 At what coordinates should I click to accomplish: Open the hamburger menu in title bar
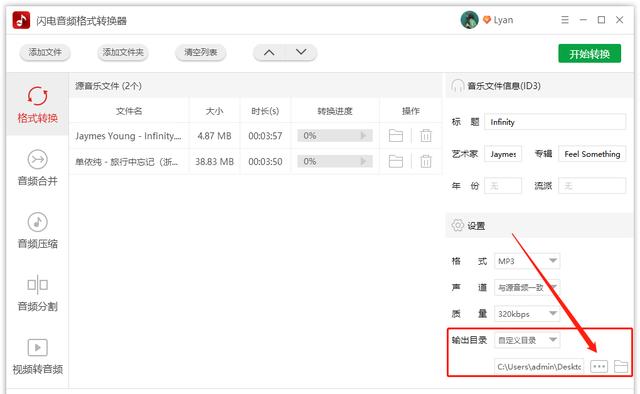(x=565, y=20)
